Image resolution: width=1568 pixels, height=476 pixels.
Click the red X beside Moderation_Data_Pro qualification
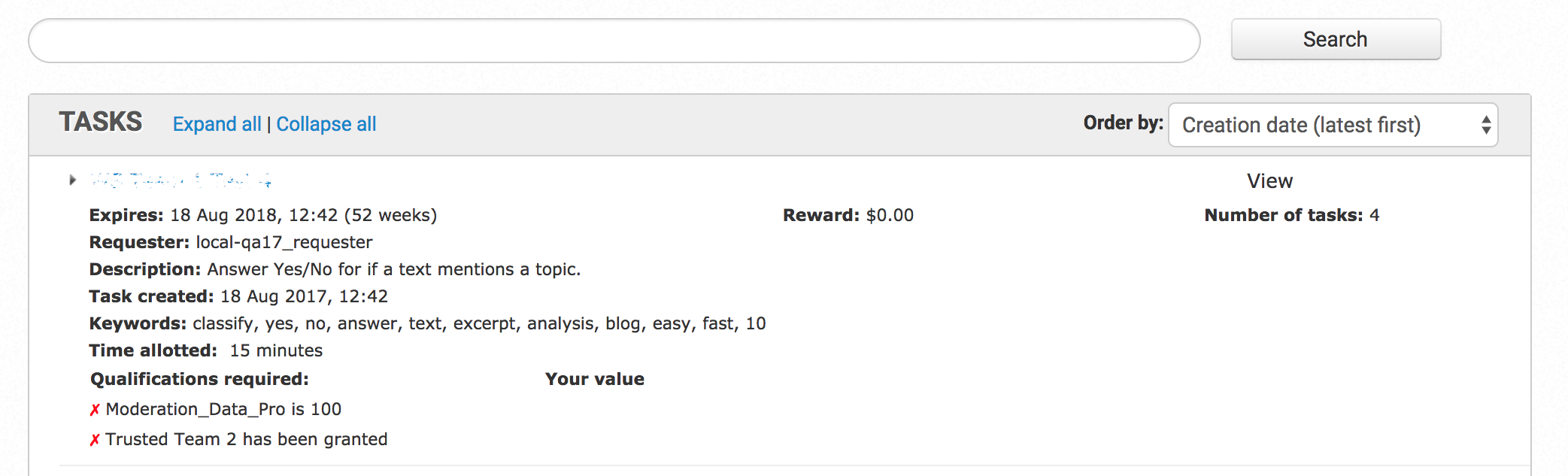point(95,410)
